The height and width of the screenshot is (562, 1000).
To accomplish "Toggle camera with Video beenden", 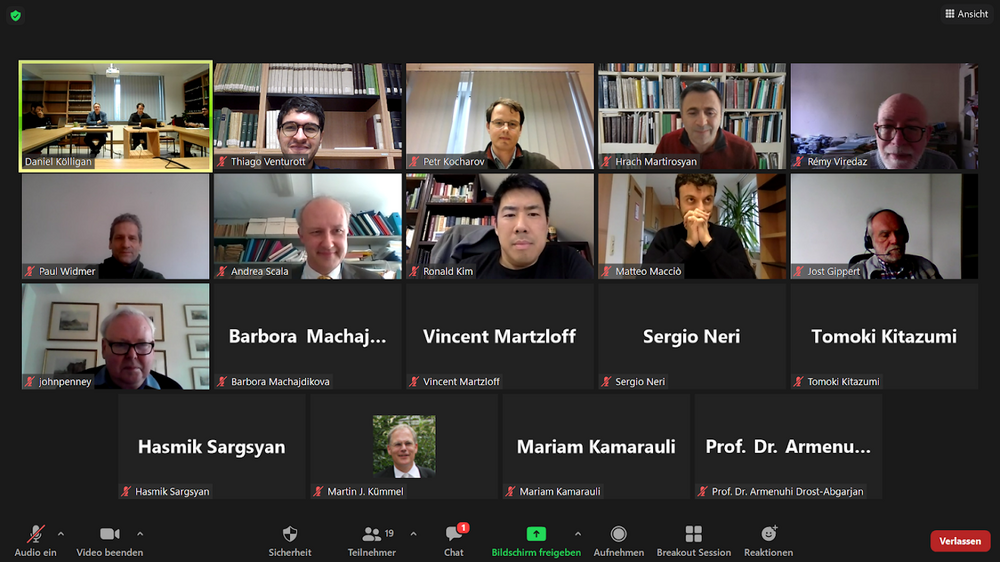I will point(110,541).
